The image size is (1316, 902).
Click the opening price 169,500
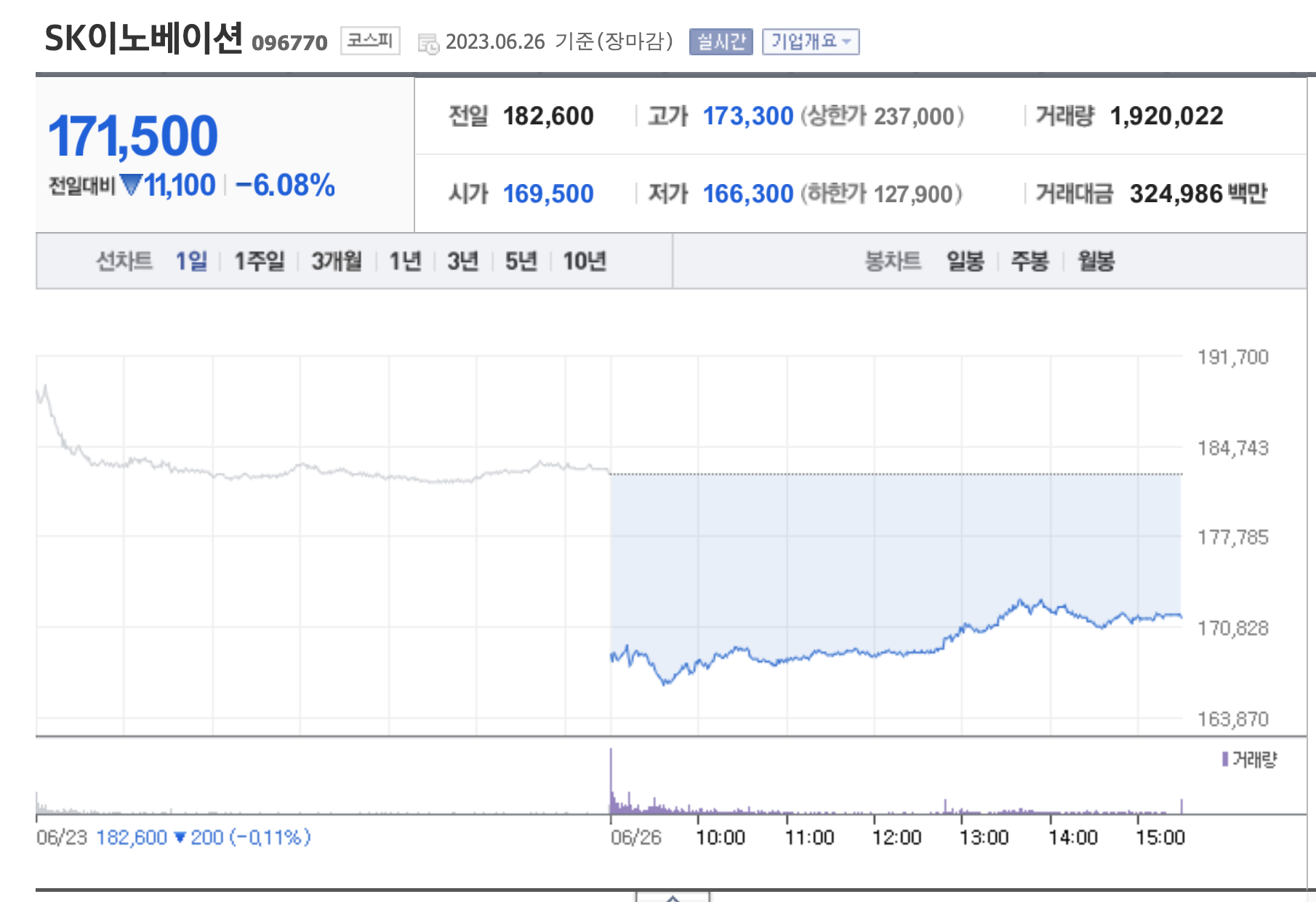[548, 194]
